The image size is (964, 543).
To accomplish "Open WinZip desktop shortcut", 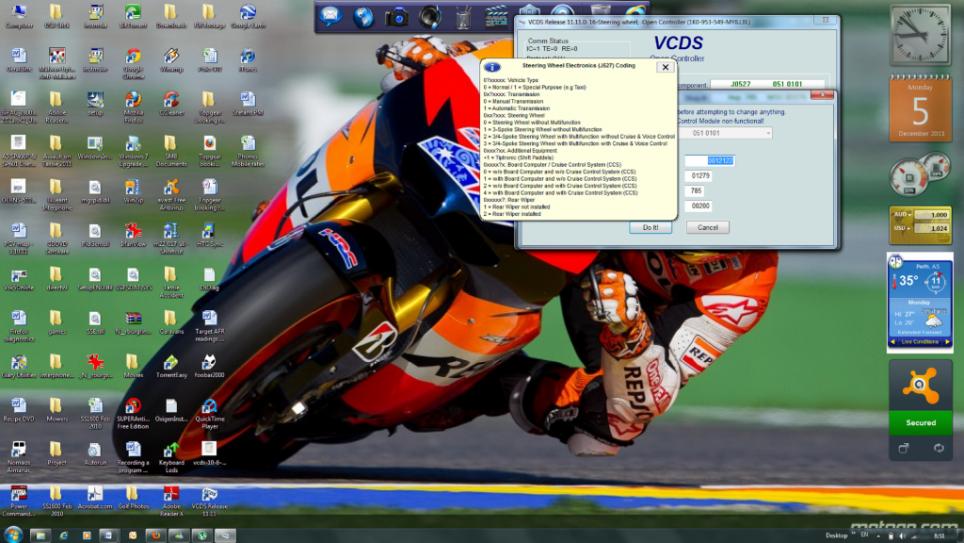I will [x=133, y=191].
